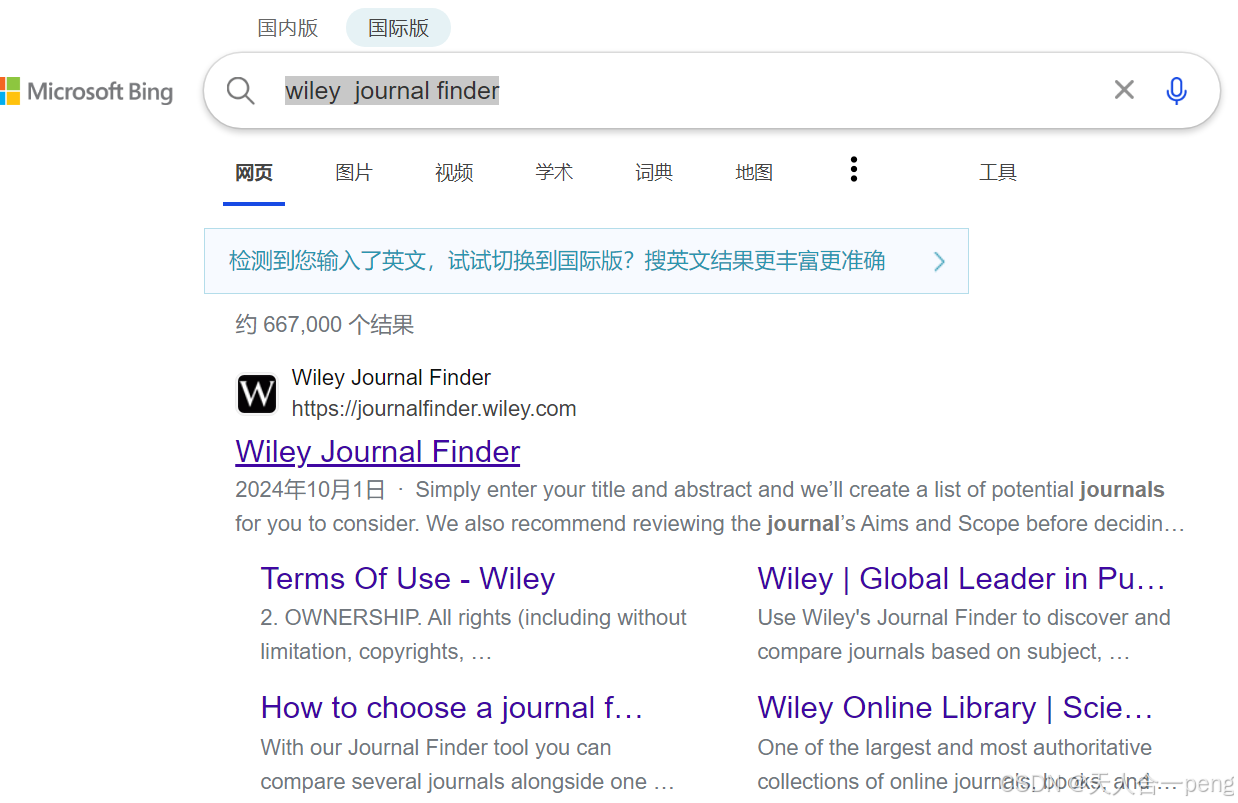Click the magnifying glass search icon
This screenshot has height=803, width=1238.
(x=240, y=90)
